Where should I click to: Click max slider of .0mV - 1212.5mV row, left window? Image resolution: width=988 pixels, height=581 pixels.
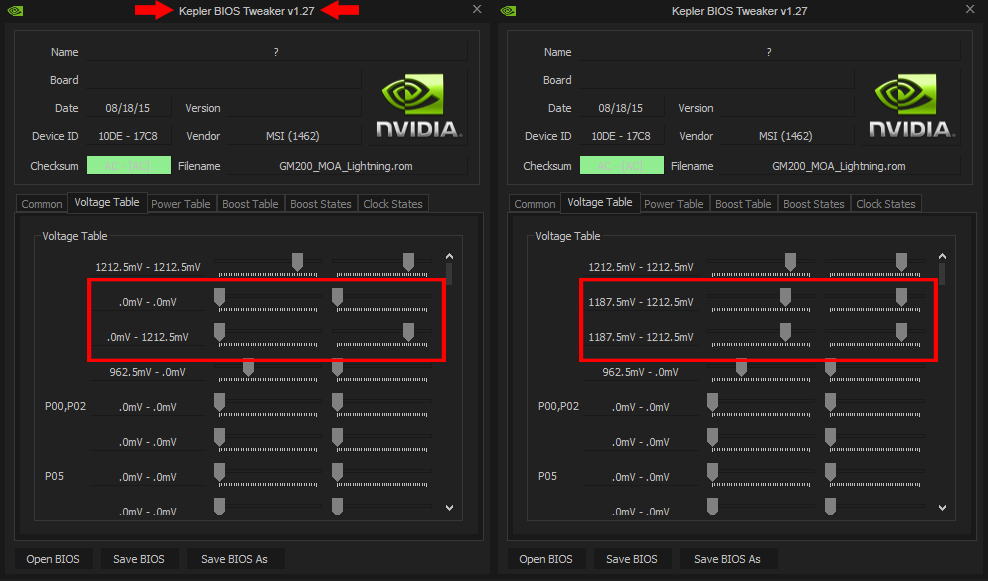[408, 331]
